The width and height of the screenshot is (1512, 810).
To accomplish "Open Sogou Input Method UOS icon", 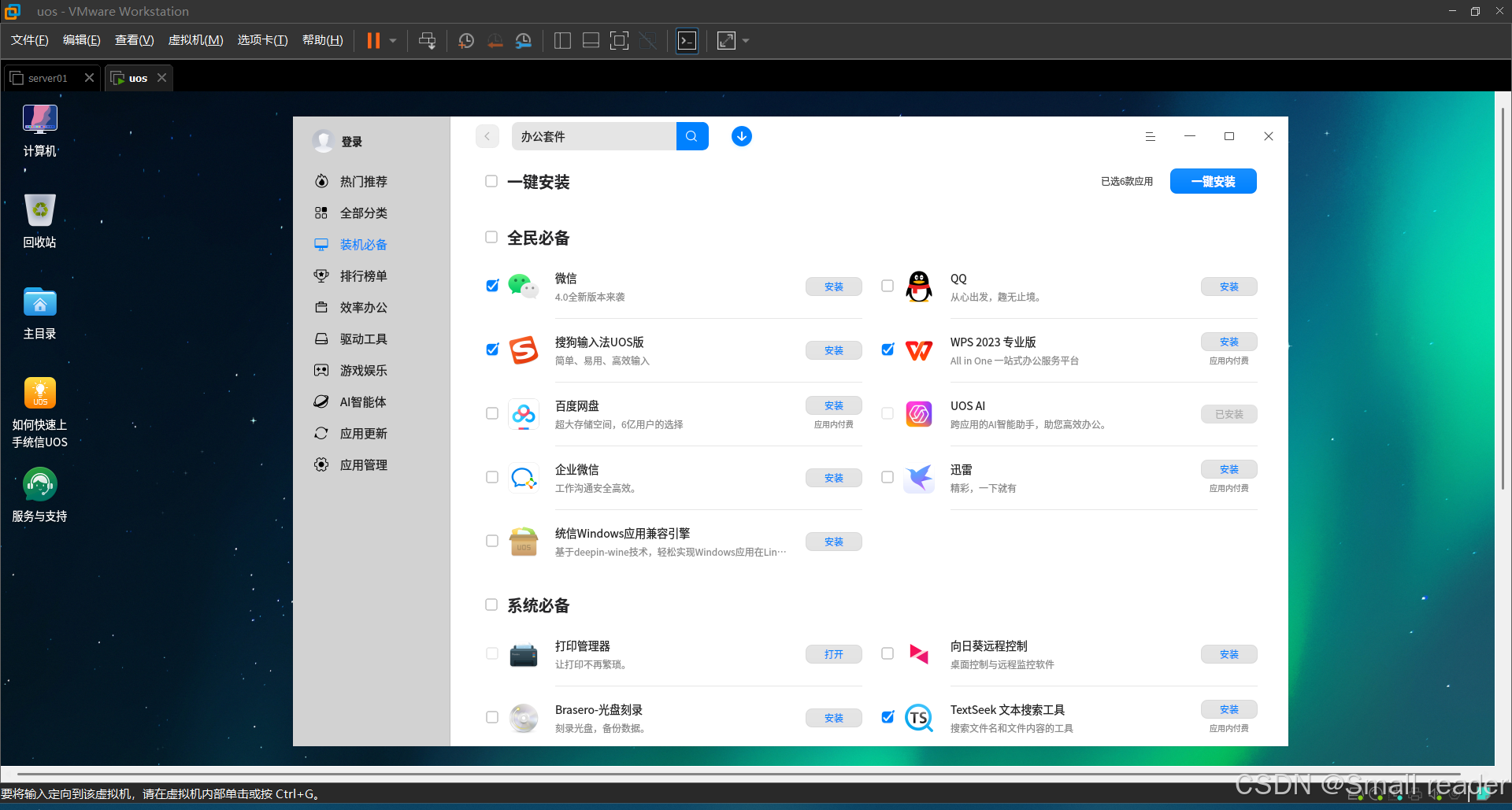I will pos(524,350).
